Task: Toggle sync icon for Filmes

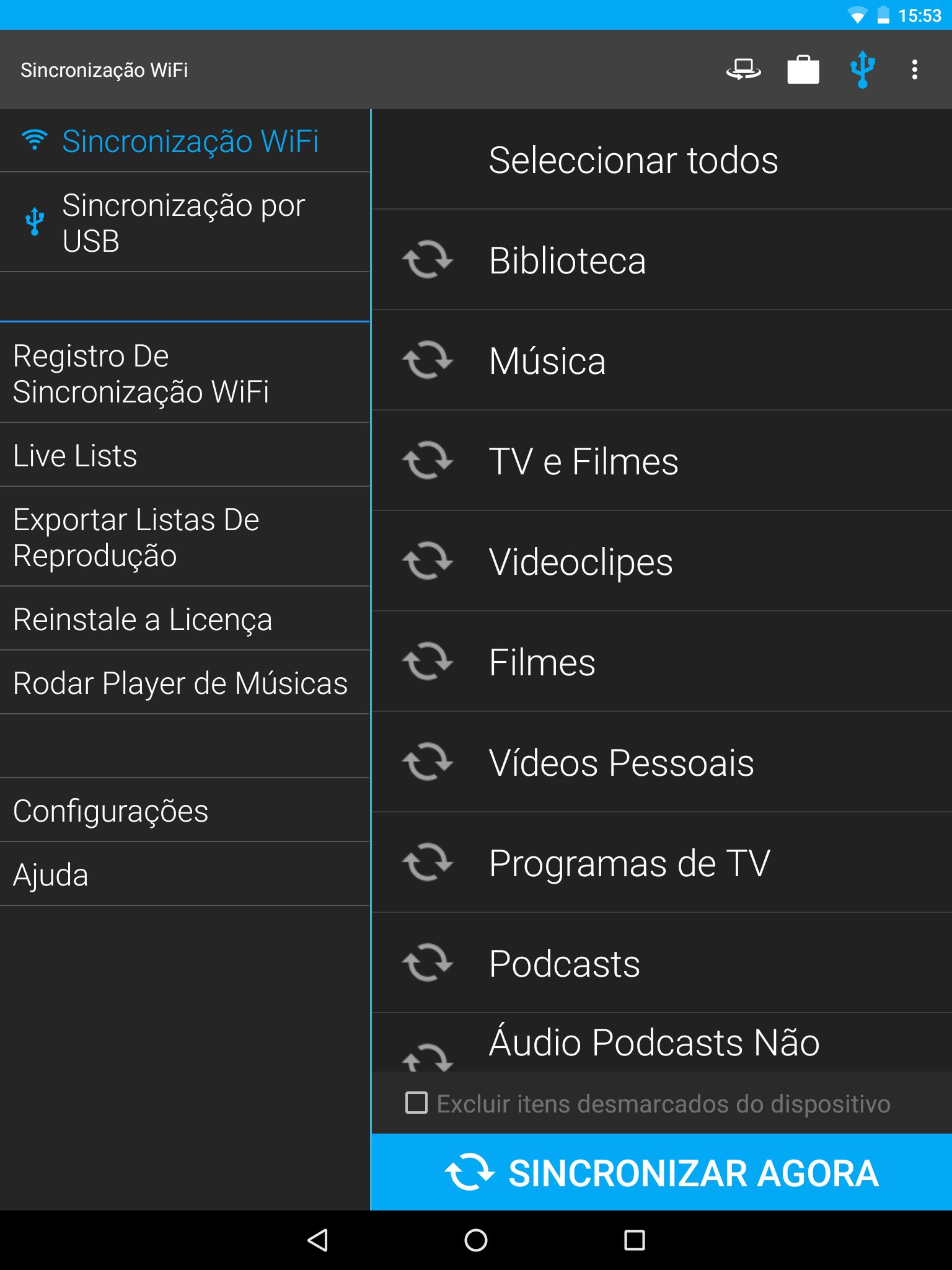Action: tap(428, 662)
